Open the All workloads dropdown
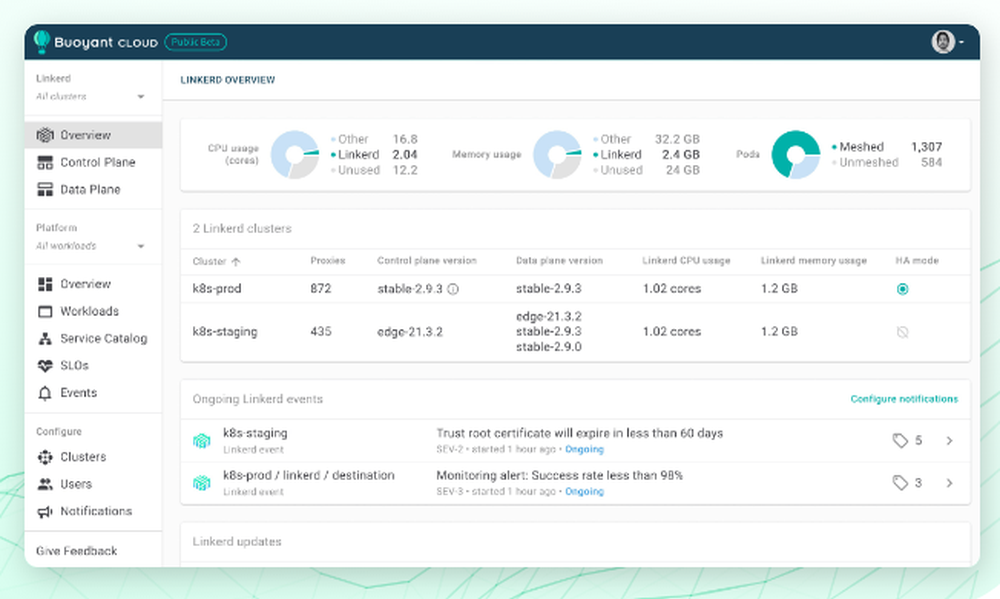1000x599 pixels. click(92, 245)
